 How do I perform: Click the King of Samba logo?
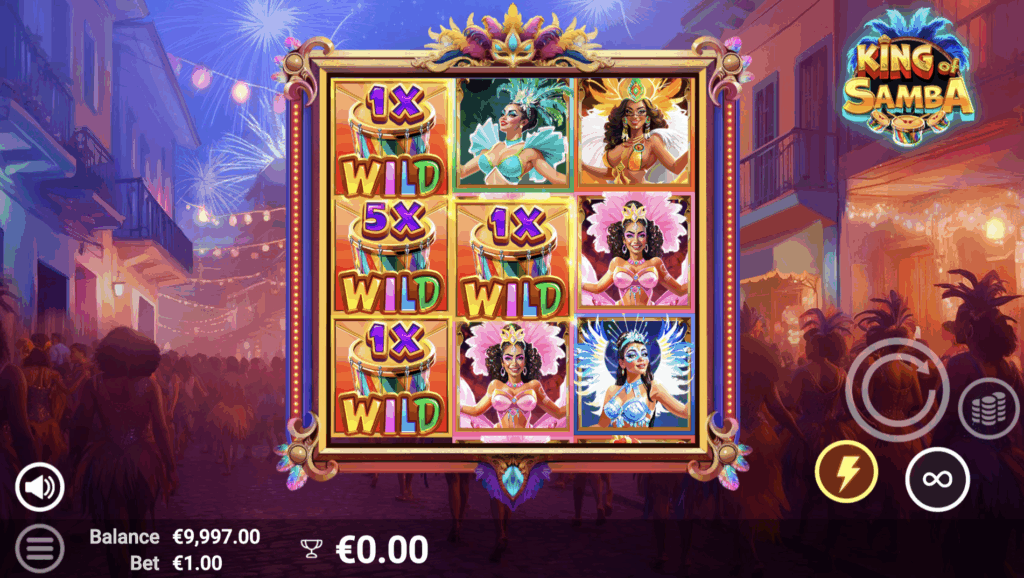(x=908, y=77)
